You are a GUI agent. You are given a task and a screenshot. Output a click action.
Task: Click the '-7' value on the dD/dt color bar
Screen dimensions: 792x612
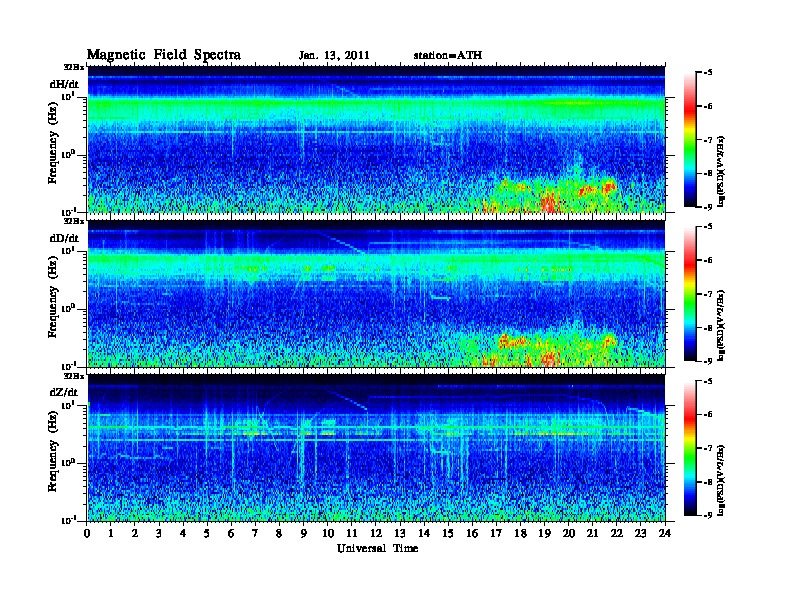(x=708, y=294)
